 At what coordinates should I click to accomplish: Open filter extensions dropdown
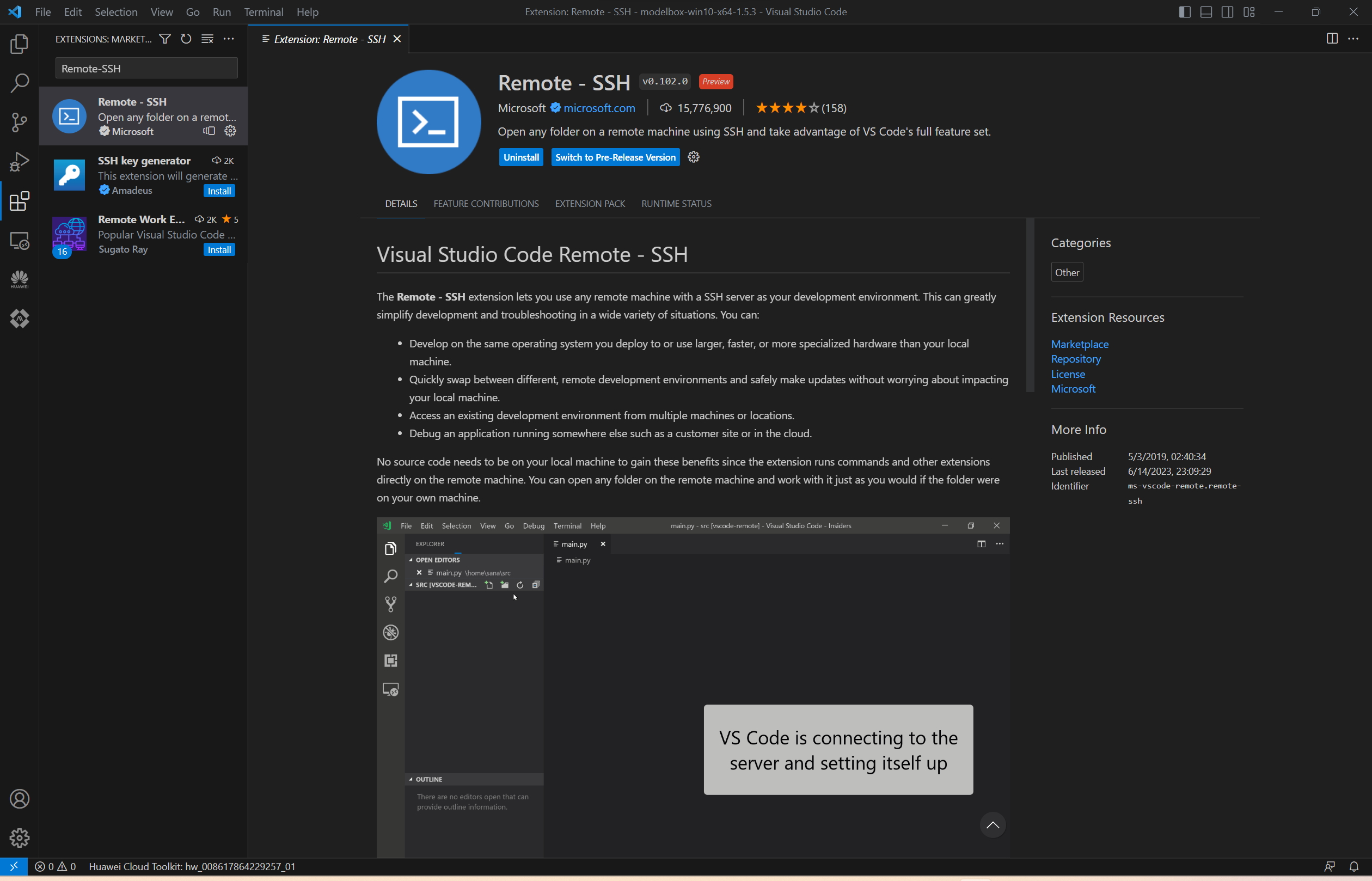[x=165, y=39]
